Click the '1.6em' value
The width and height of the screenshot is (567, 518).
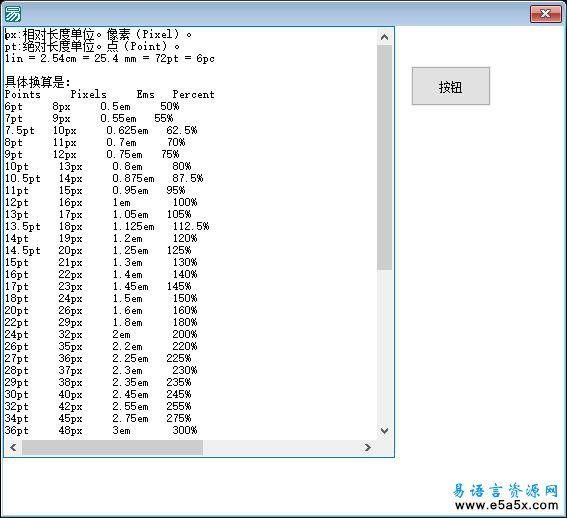(x=127, y=310)
